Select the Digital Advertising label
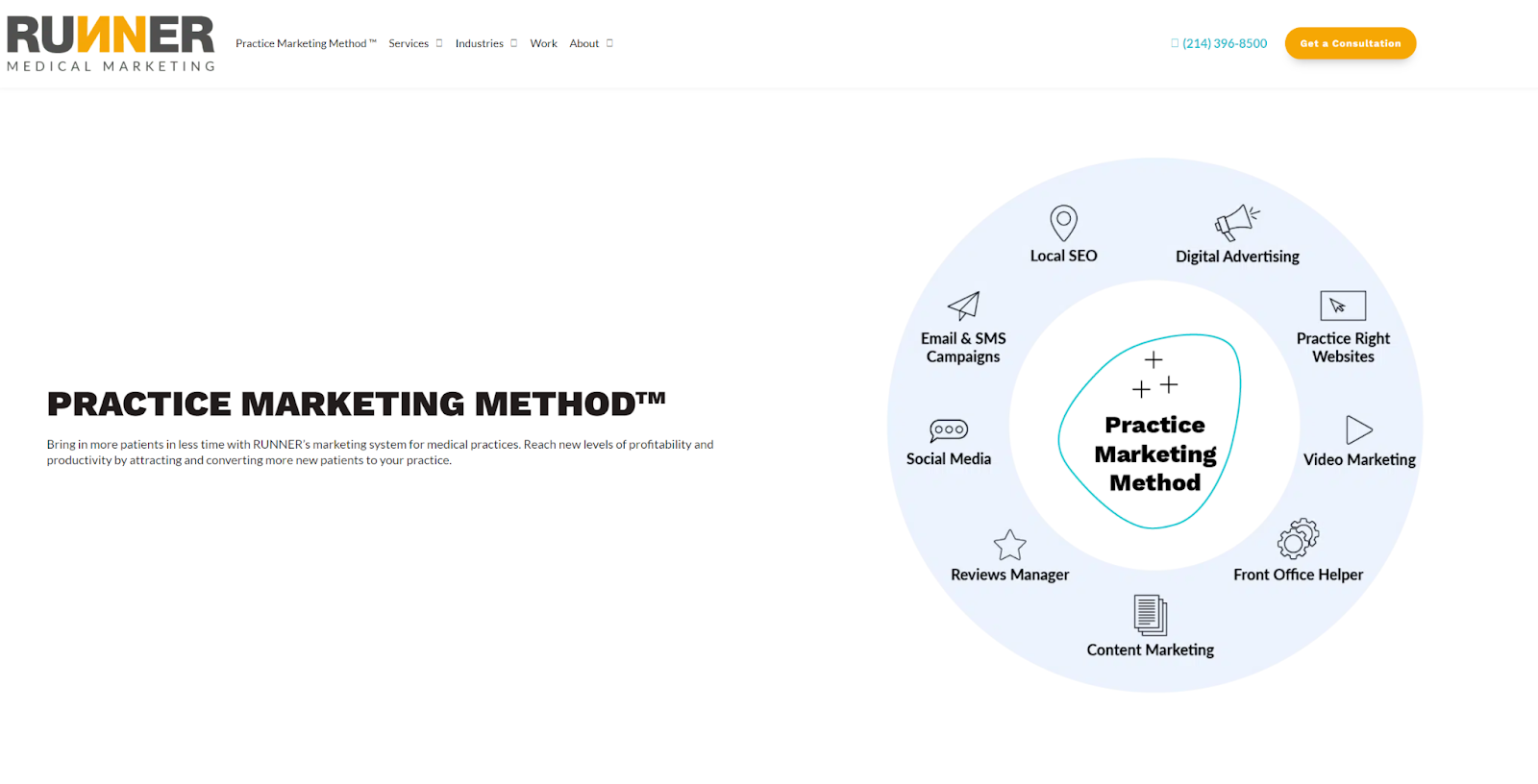This screenshot has width=1538, height=784. coord(1237,257)
